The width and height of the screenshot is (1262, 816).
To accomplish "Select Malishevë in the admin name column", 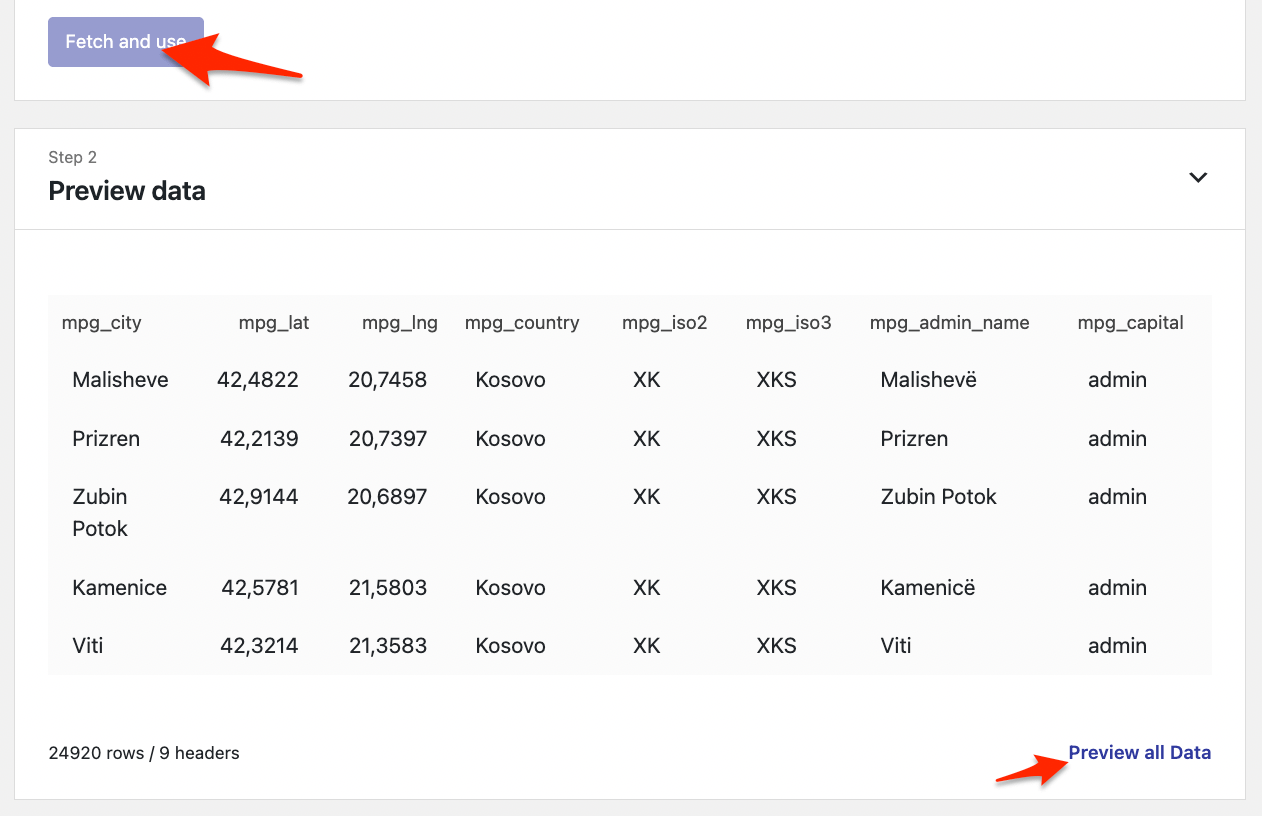I will tap(928, 380).
